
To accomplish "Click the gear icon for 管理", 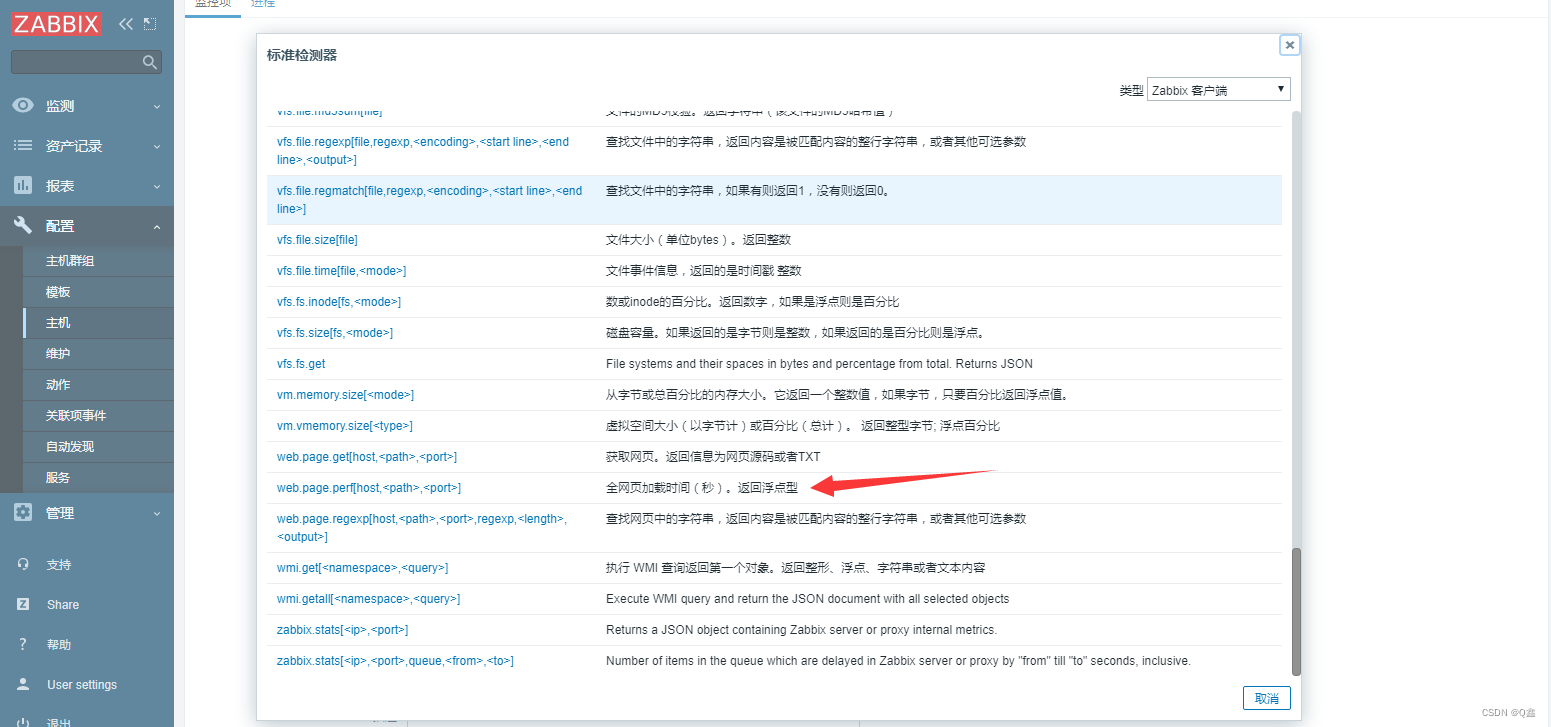I will coord(23,513).
